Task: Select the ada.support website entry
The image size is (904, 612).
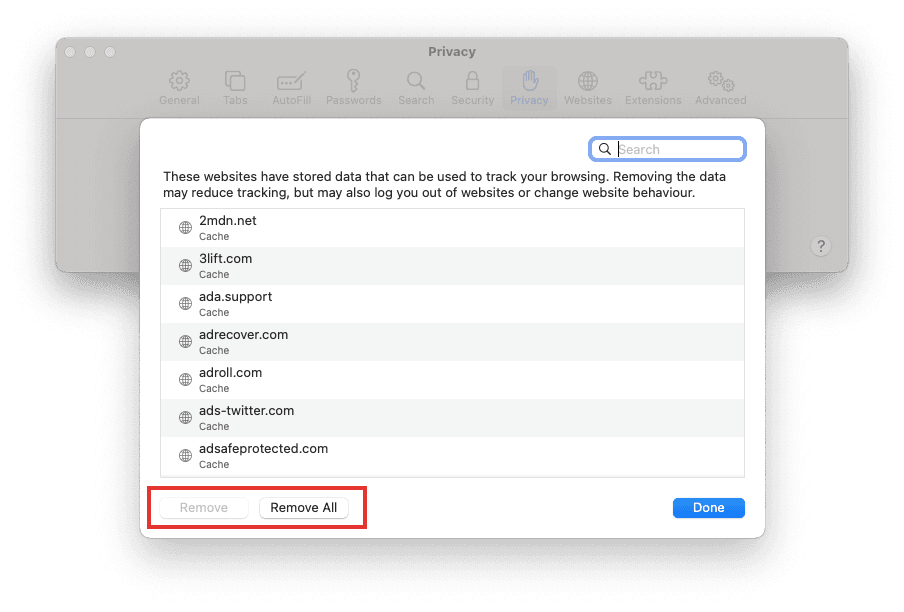Action: [453, 304]
